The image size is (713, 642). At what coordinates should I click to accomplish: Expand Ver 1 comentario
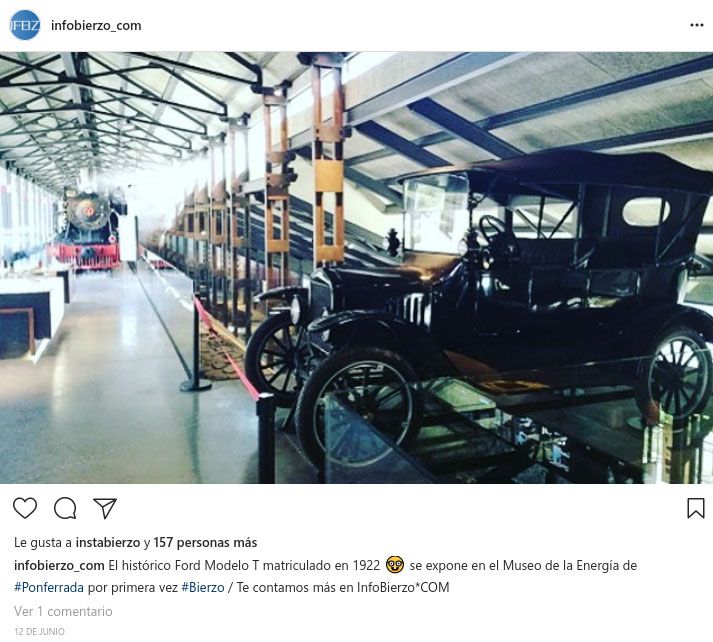[63, 611]
